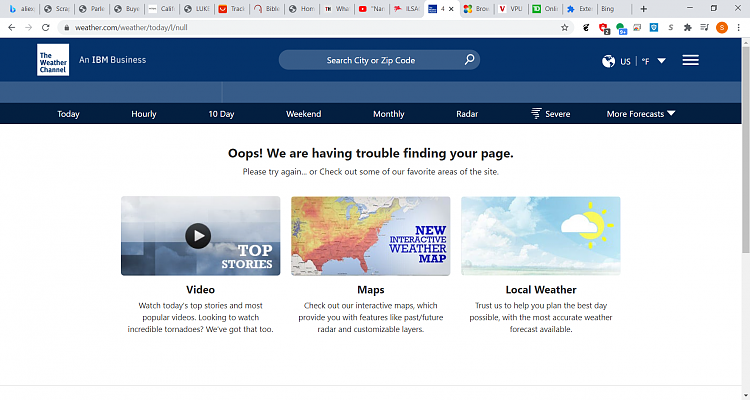Viewport: 750px width, 400px height.
Task: Open the green chat extension with 9+ badge
Action: tap(621, 28)
